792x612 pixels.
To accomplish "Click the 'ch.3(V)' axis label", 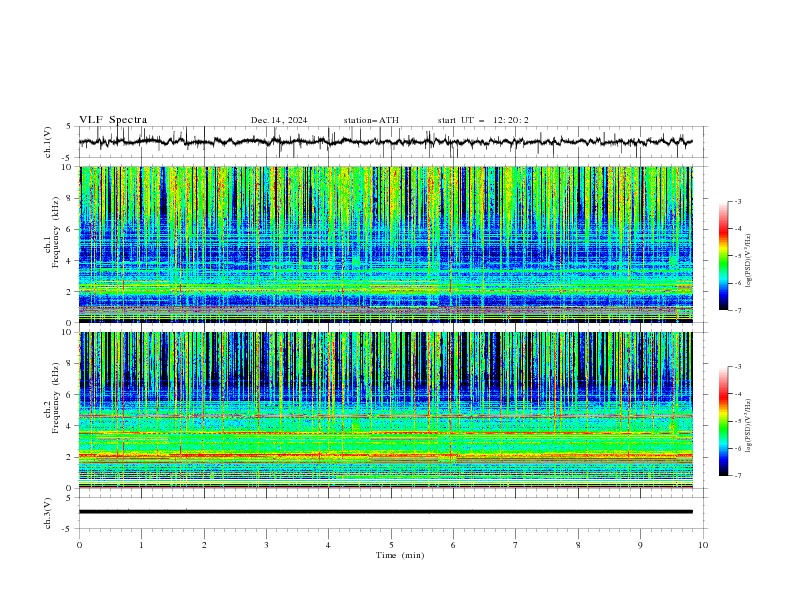I will pyautogui.click(x=48, y=513).
